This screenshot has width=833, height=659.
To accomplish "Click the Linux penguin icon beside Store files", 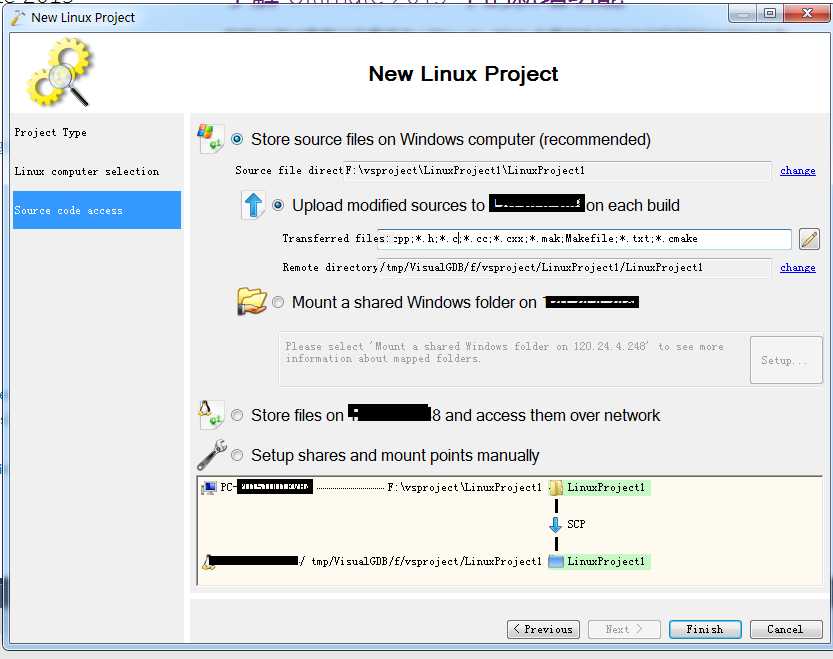I will click(209, 415).
